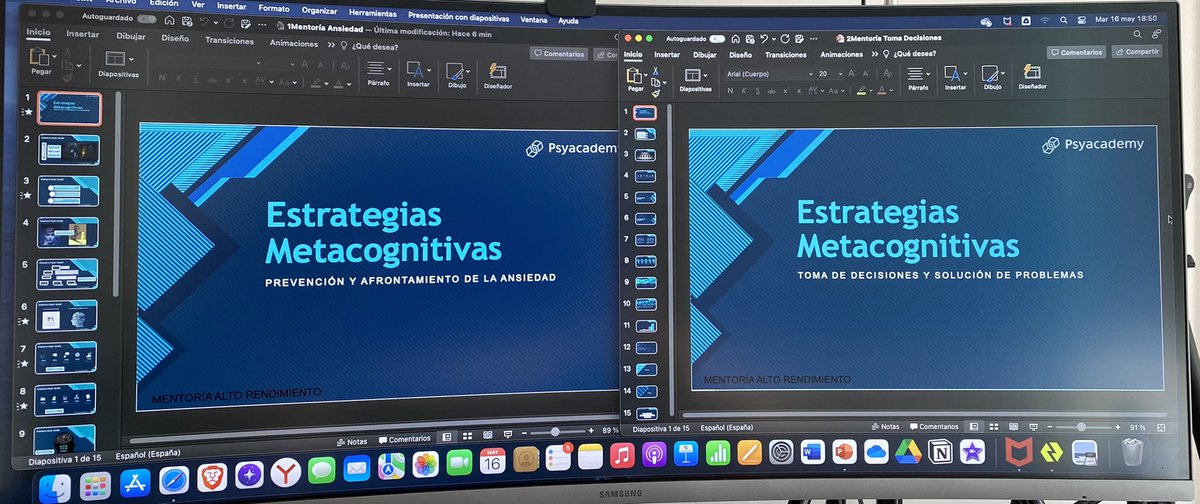The height and width of the screenshot is (504, 1200).
Task: Click Compartir button in right window
Action: (x=1136, y=51)
